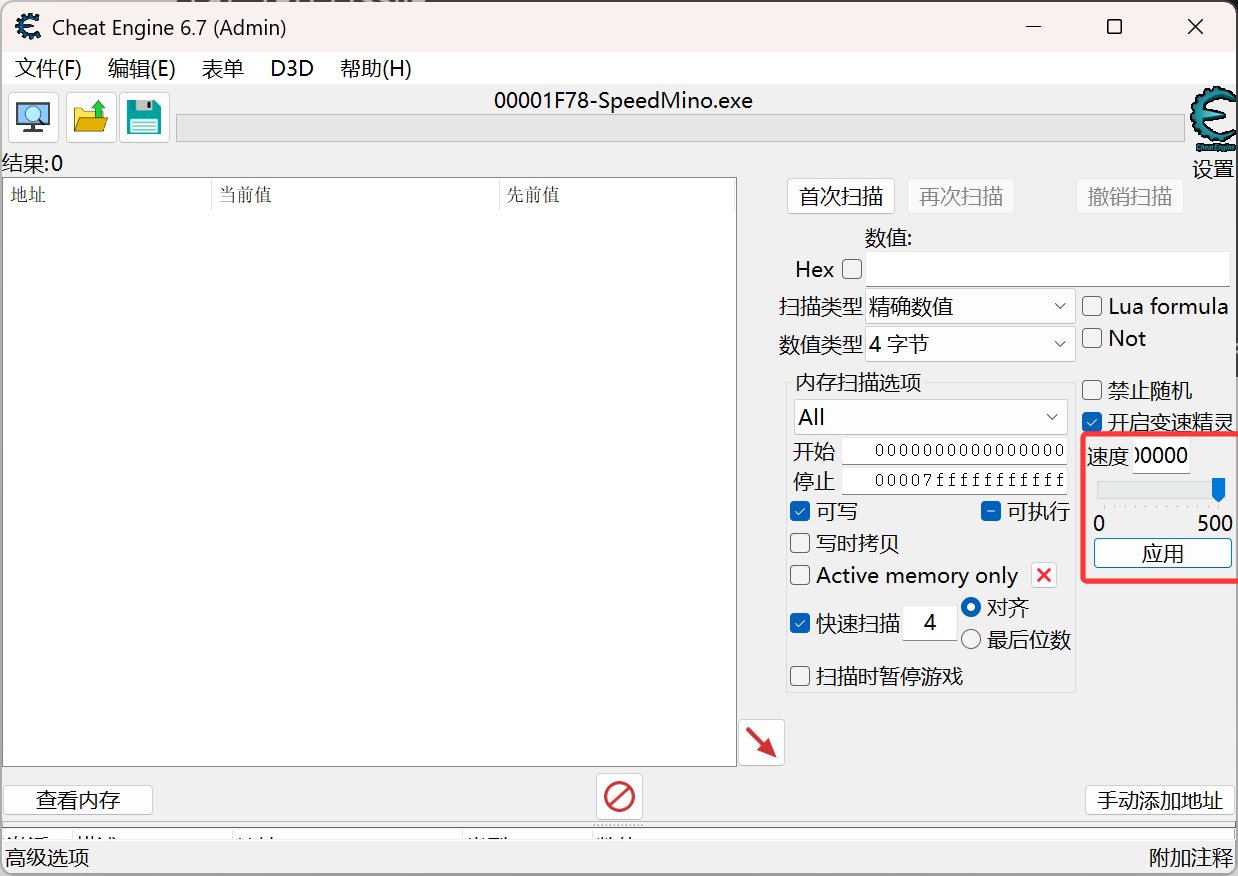Click the 再次扫描 button

point(961,196)
